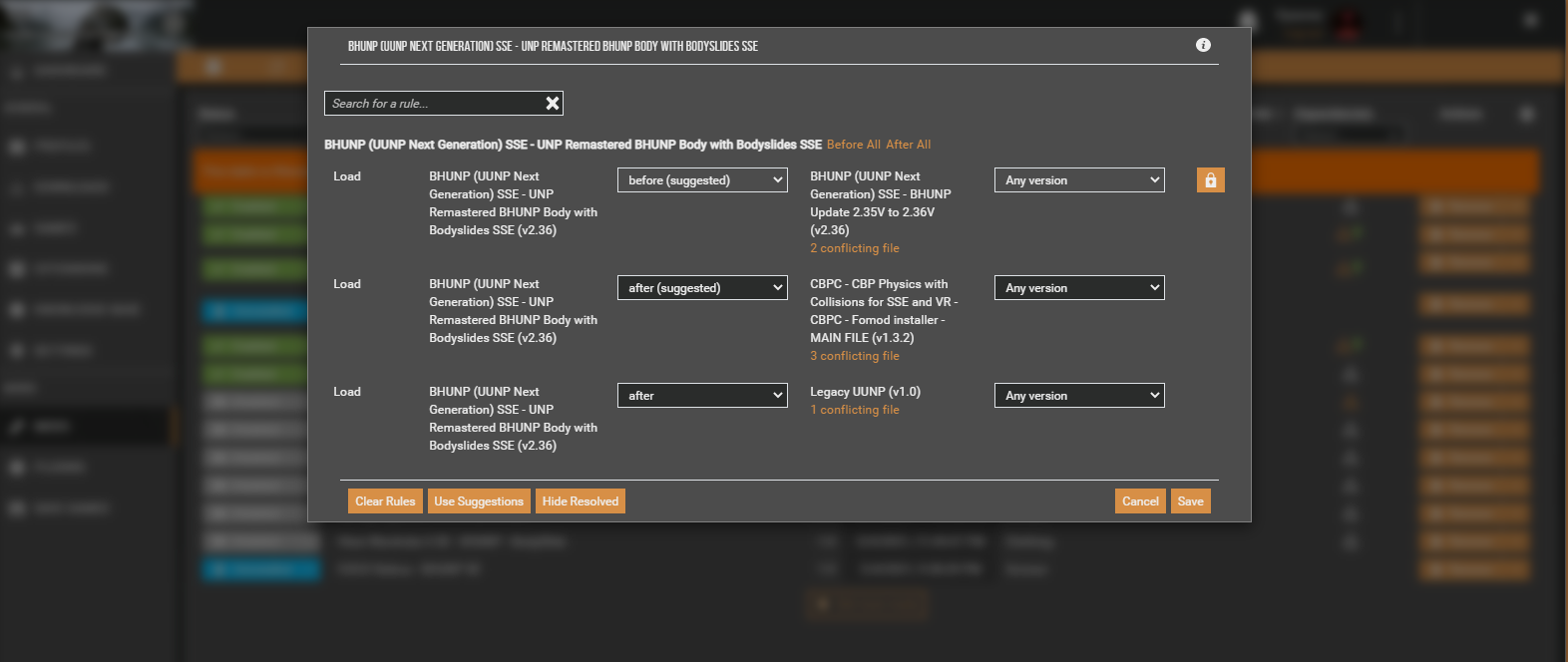The image size is (1568, 662).
Task: Click the info icon in dialog header
Action: tap(1203, 45)
